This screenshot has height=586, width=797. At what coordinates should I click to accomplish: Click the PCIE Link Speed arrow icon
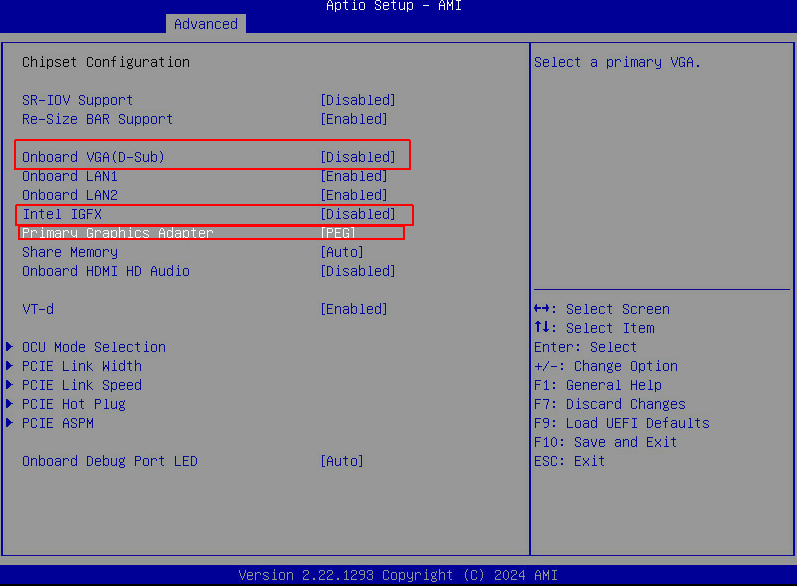[x=10, y=385]
